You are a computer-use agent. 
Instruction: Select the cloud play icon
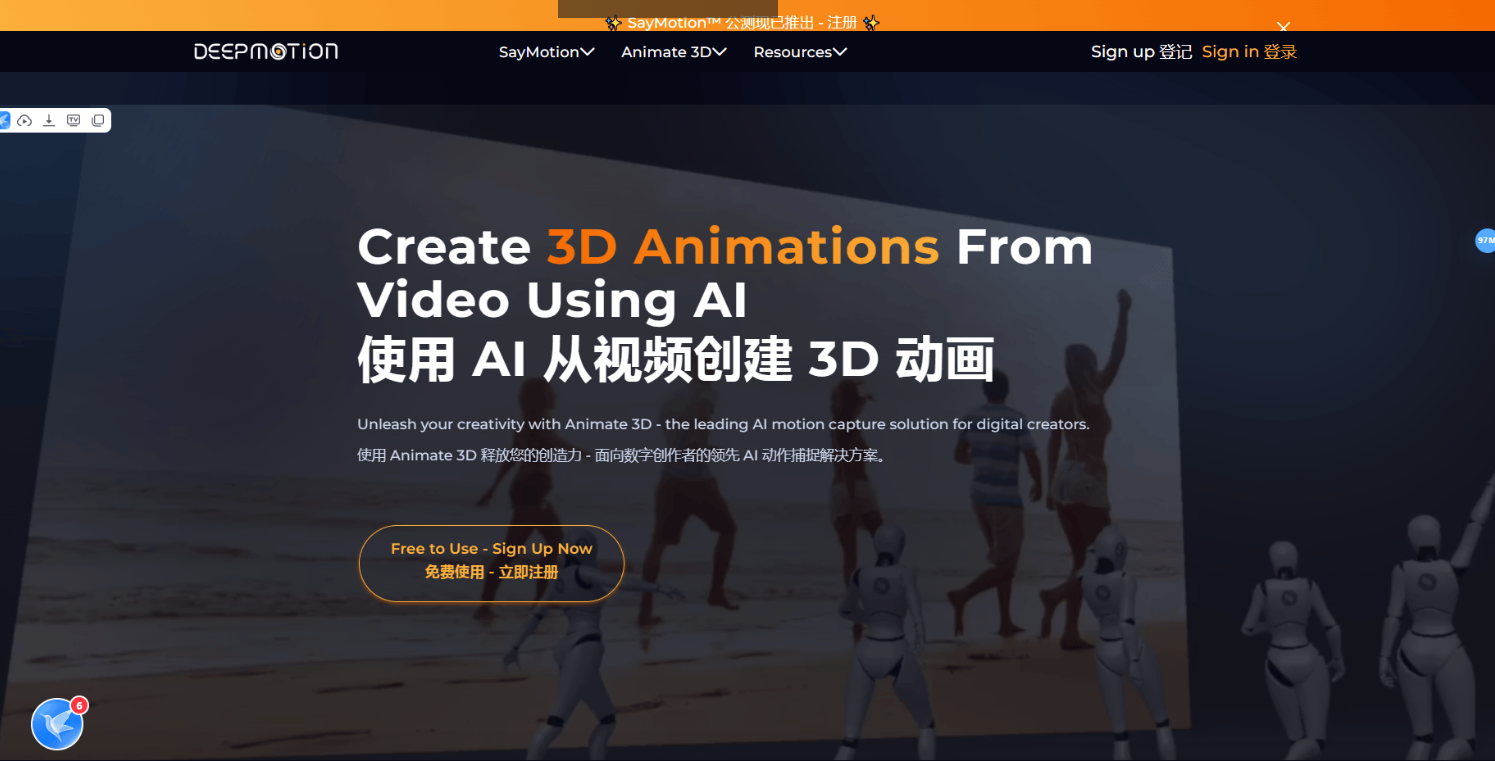[26, 120]
